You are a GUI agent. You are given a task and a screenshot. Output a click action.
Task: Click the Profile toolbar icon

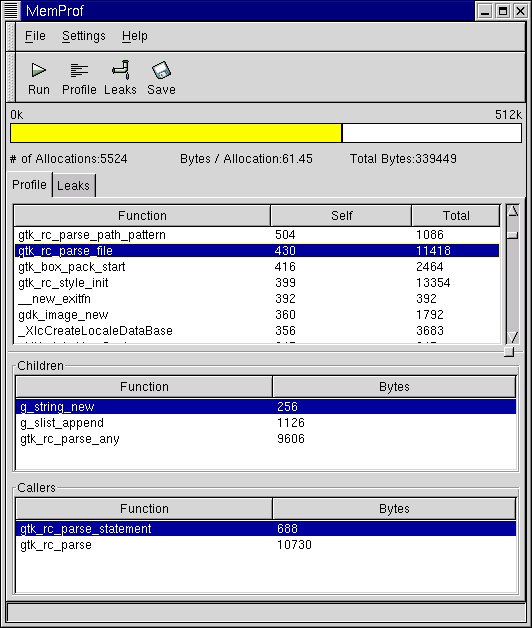coord(79,70)
